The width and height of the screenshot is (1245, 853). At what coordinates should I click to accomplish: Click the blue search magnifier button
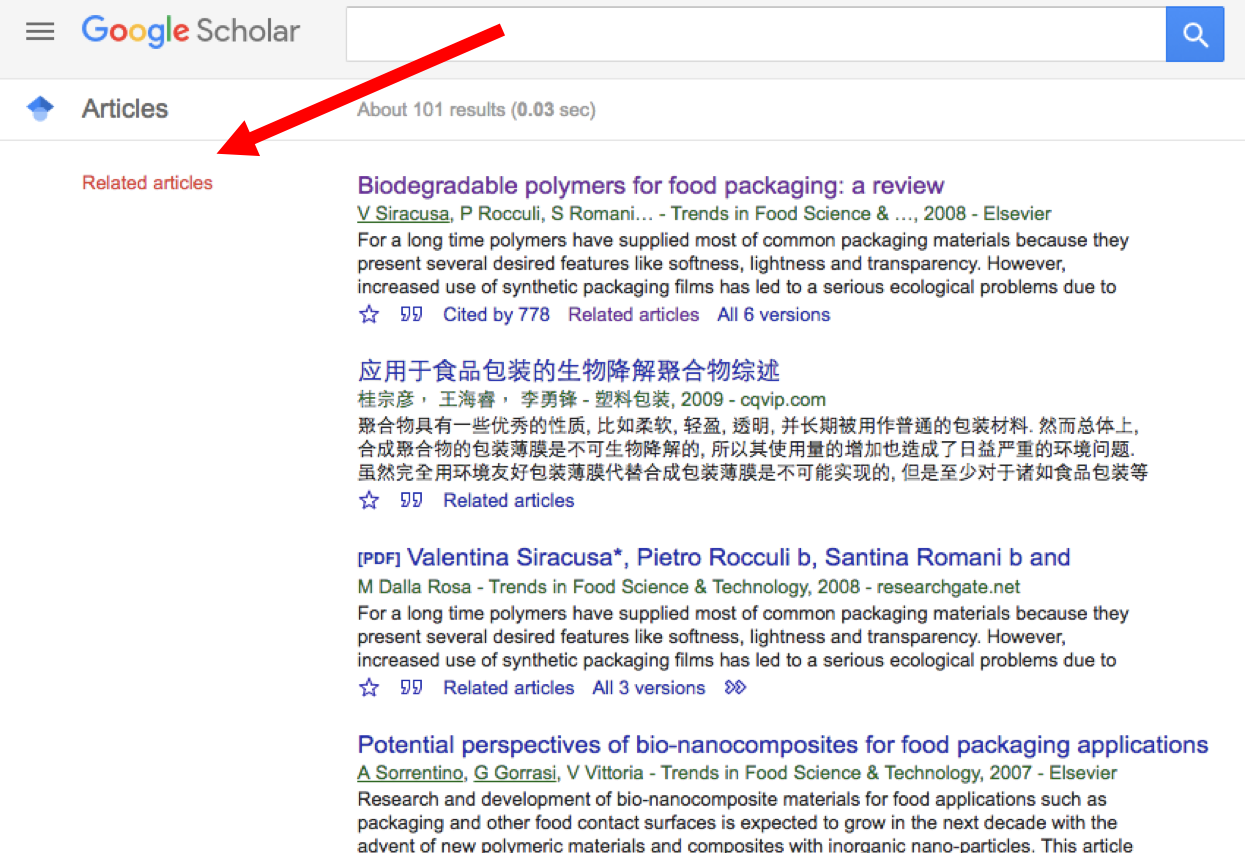point(1195,35)
